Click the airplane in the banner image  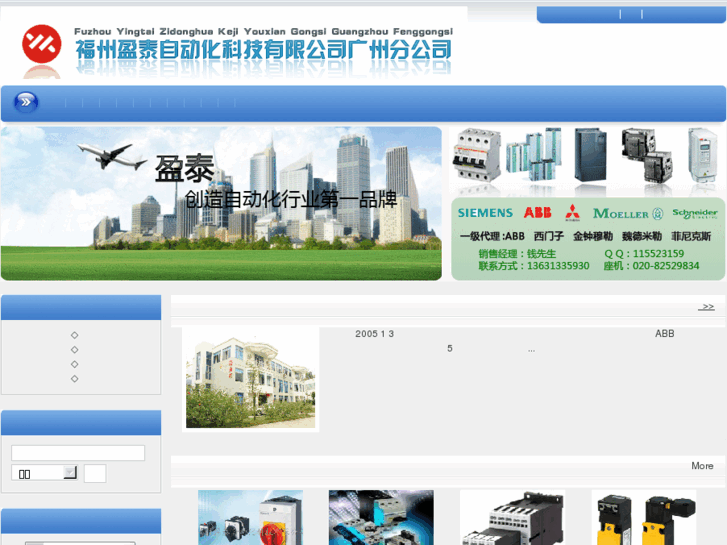point(112,156)
